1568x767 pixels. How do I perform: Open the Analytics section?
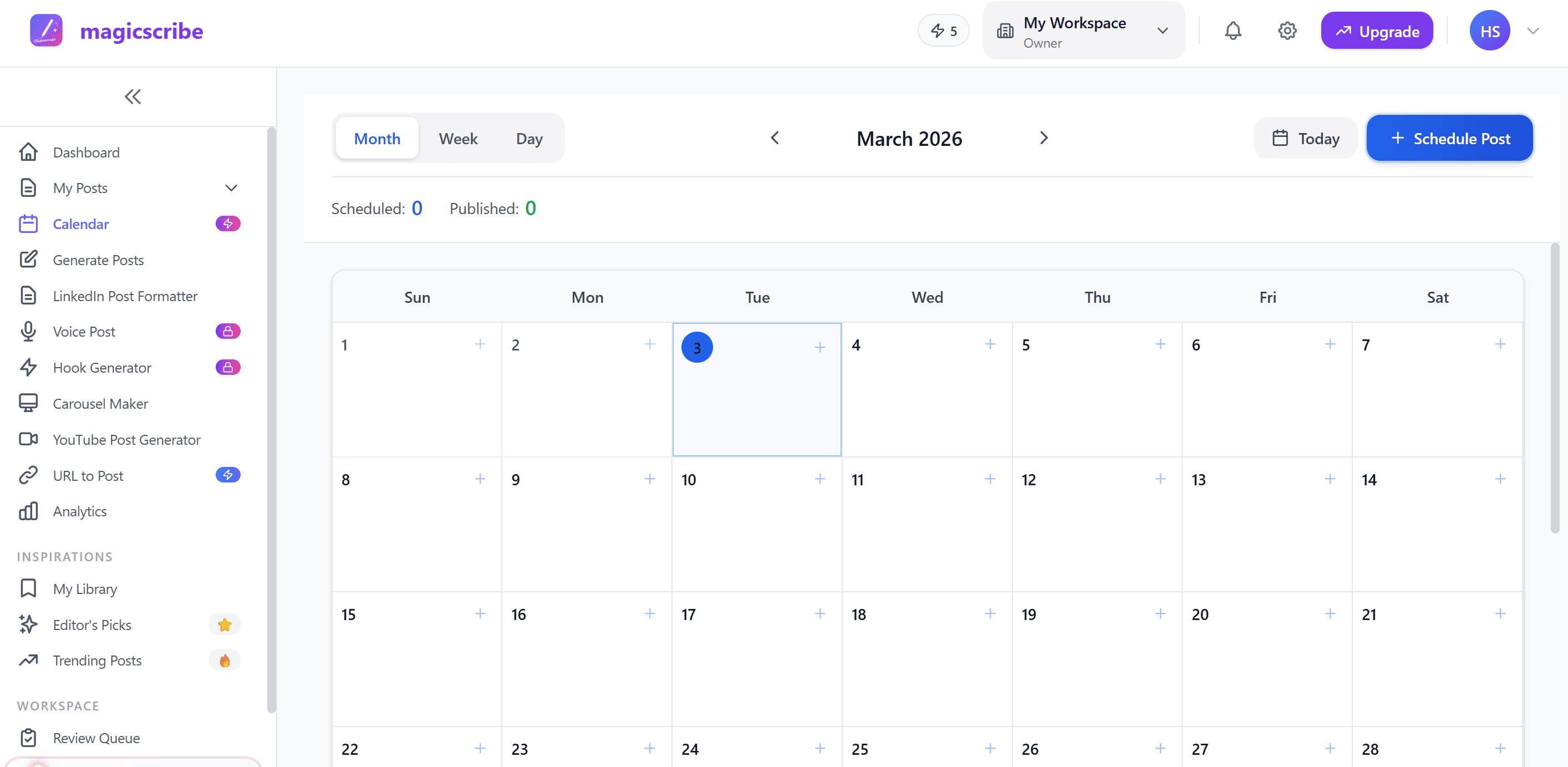pyautogui.click(x=79, y=511)
